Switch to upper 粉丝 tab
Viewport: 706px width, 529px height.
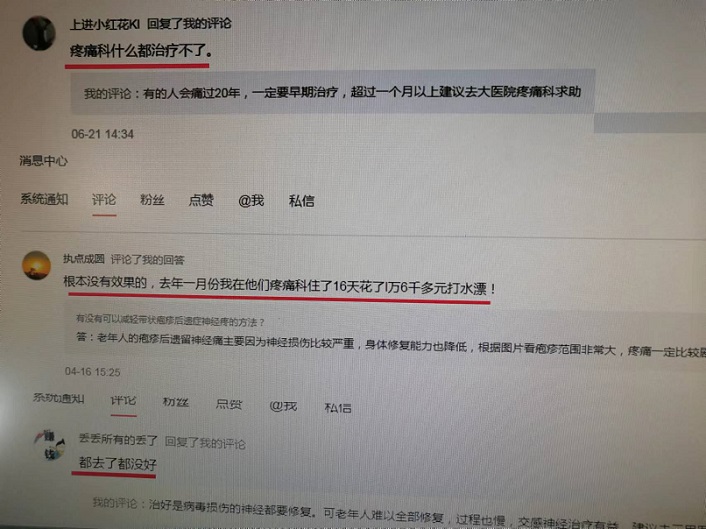[x=152, y=199]
